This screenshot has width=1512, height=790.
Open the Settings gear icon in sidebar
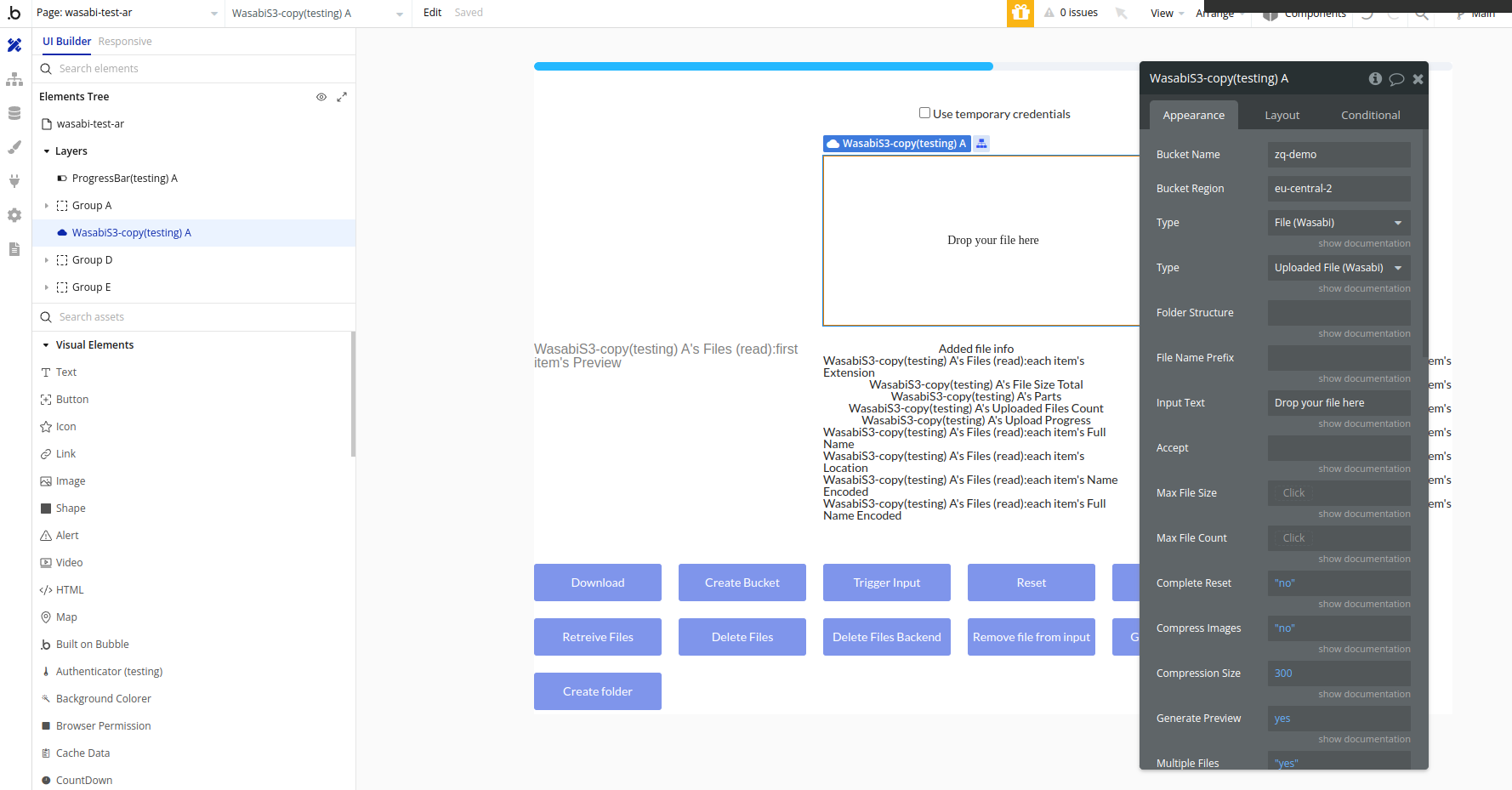click(x=14, y=215)
